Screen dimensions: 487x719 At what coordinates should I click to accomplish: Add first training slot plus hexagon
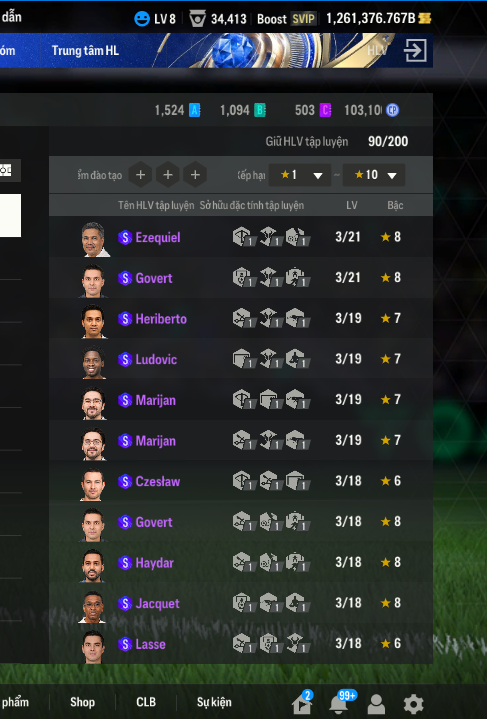pyautogui.click(x=140, y=175)
